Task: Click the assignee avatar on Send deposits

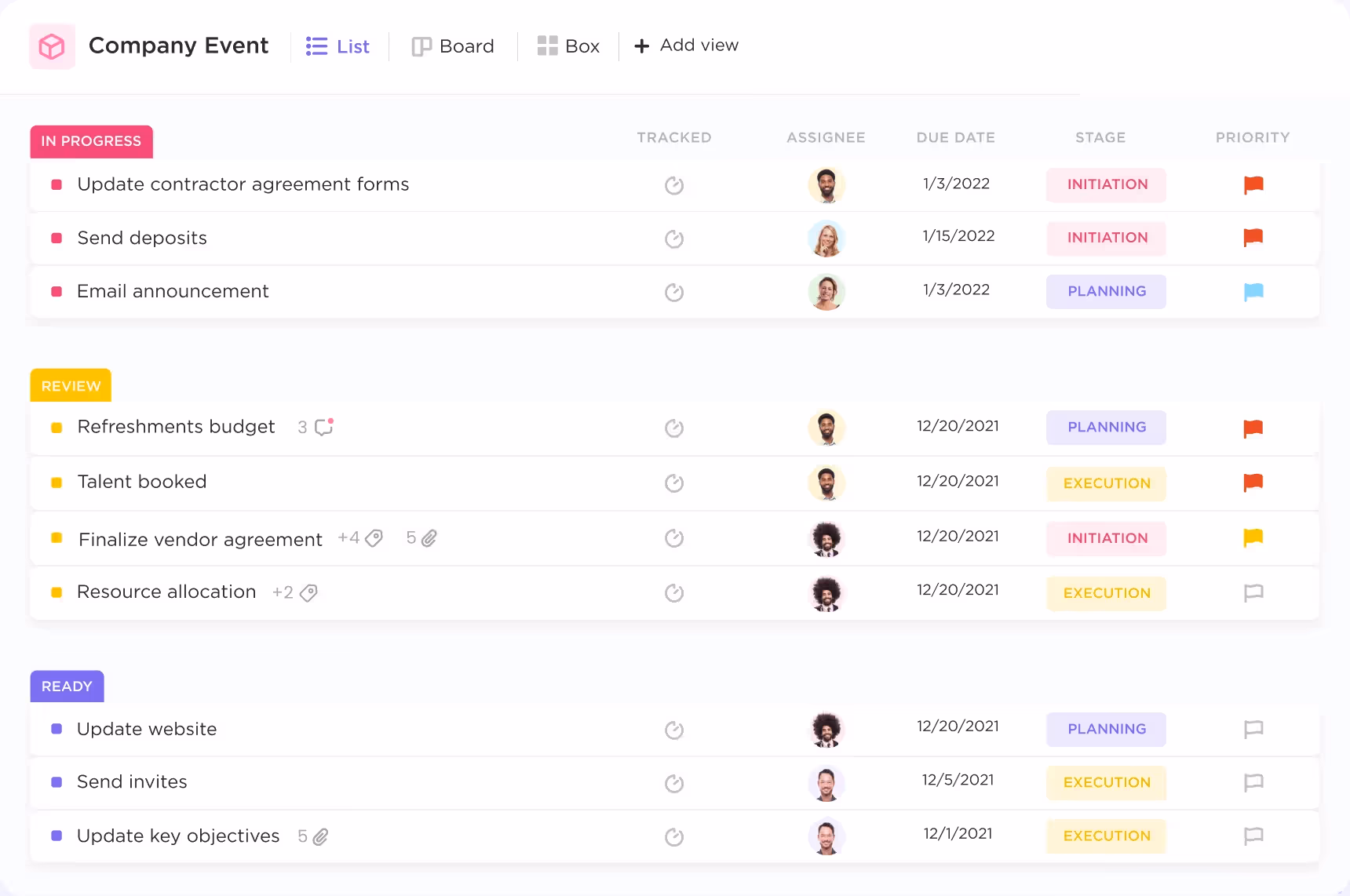Action: pyautogui.click(x=826, y=239)
